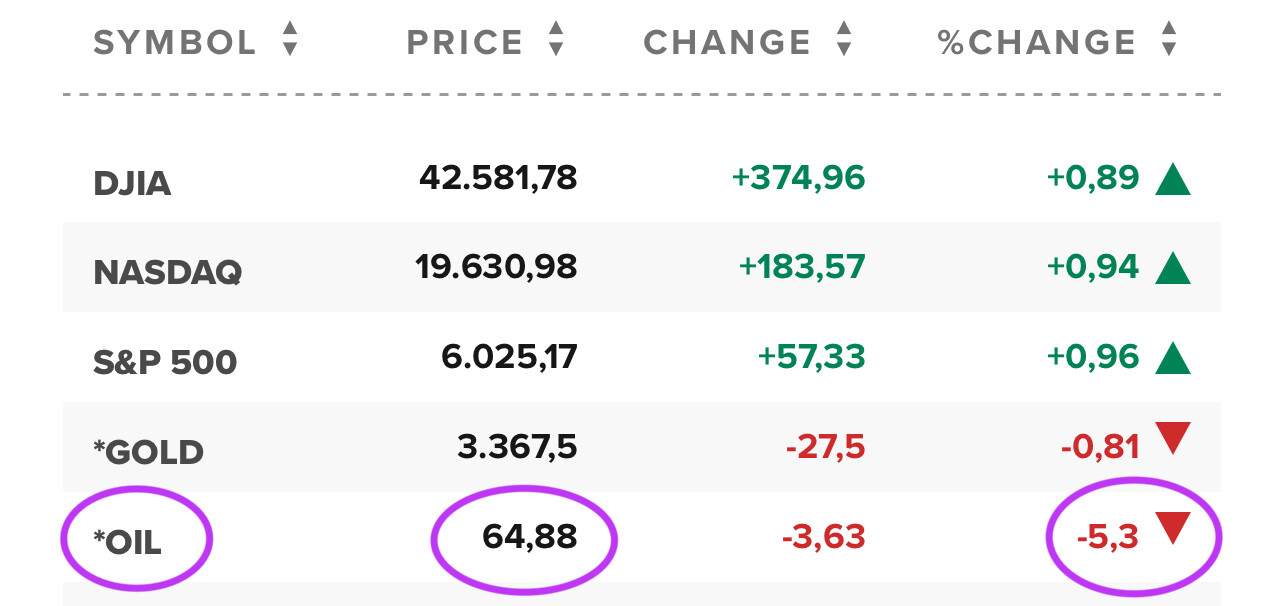Image resolution: width=1284 pixels, height=606 pixels.
Task: Select the Oil price value 64,88
Action: pos(529,537)
